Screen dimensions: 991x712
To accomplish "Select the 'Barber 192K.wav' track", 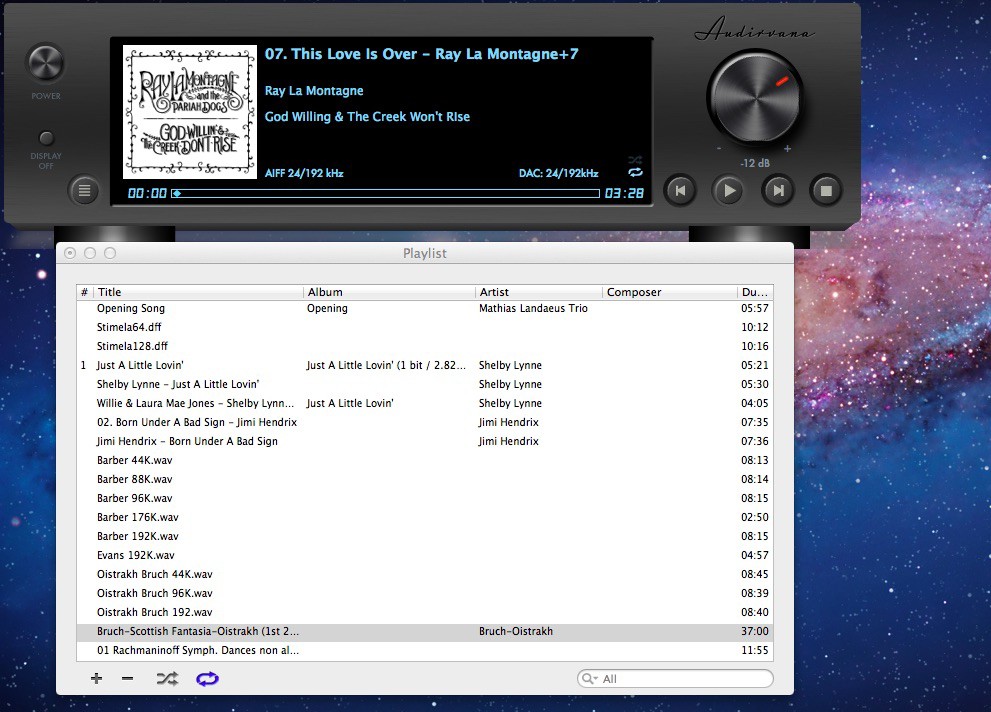I will click(x=425, y=536).
